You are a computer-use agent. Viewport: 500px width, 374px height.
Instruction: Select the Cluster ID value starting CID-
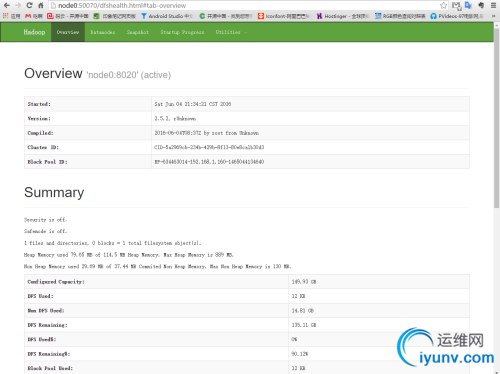point(209,147)
